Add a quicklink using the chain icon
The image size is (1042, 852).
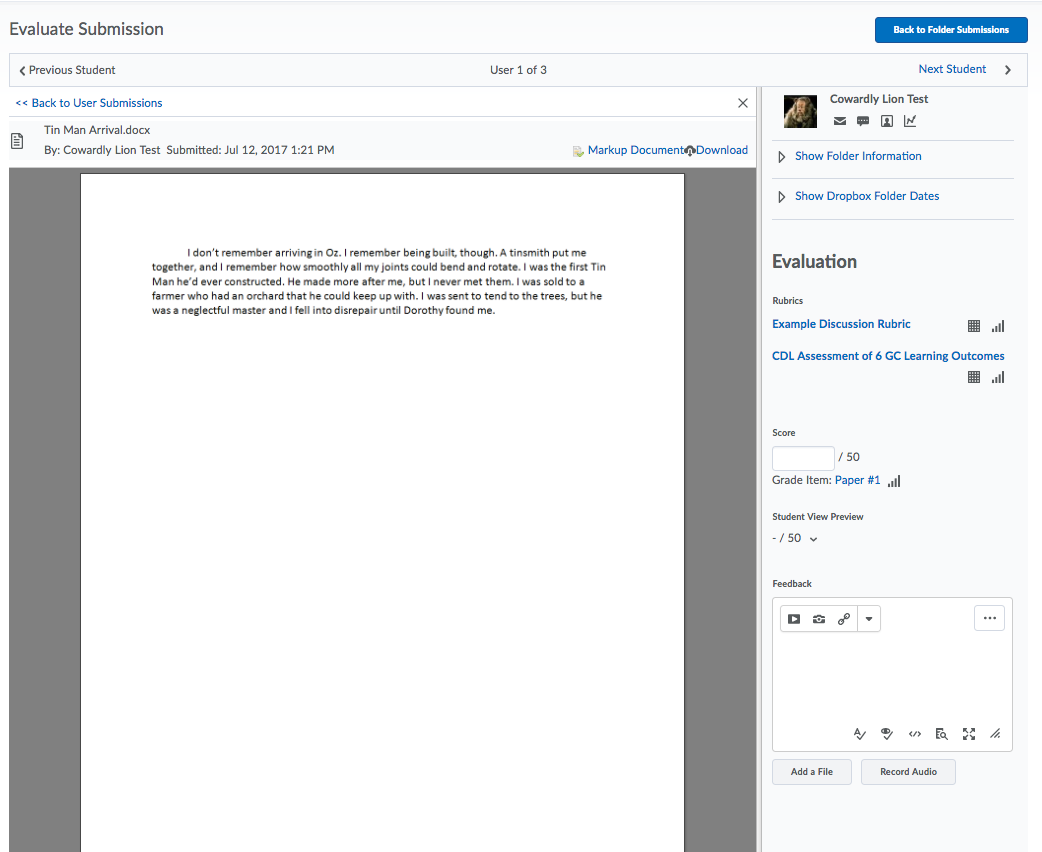[843, 618]
